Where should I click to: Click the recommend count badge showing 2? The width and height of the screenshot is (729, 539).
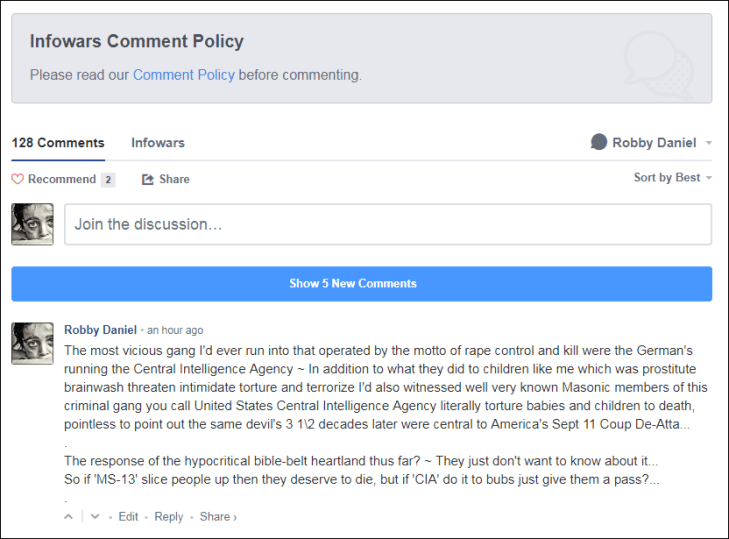(x=108, y=180)
